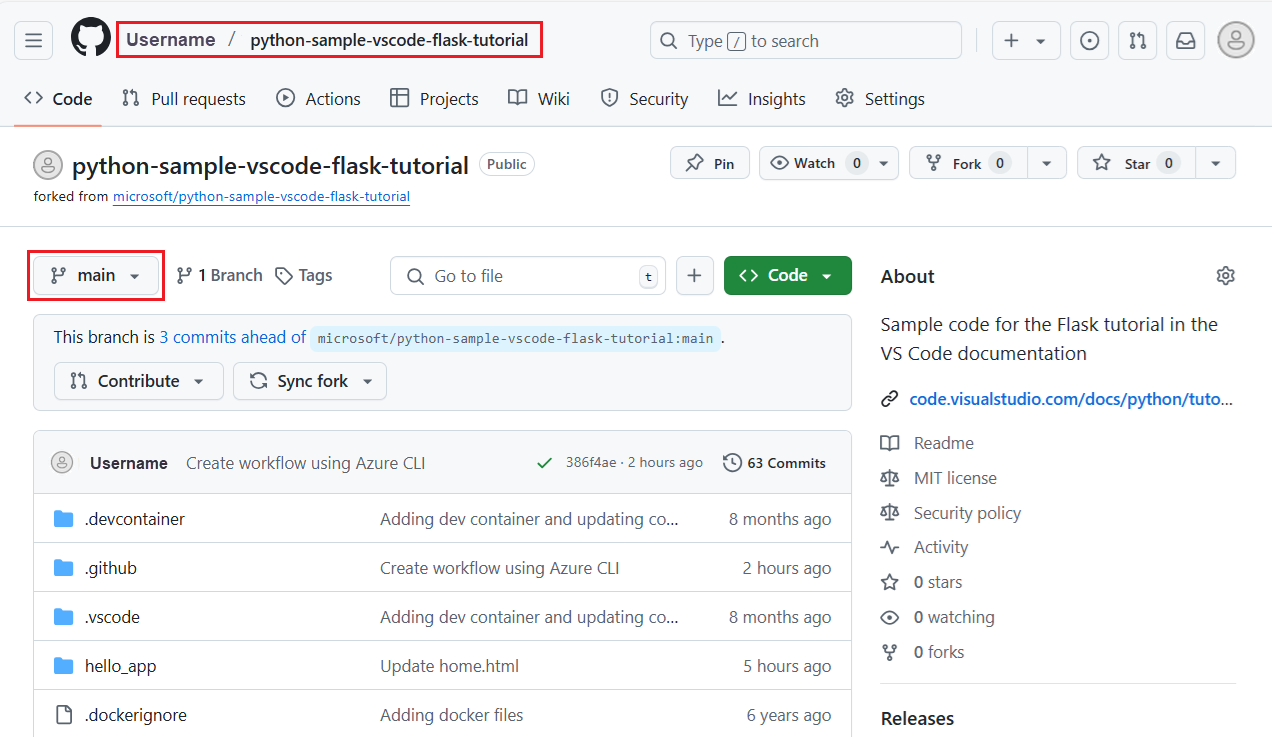Image resolution: width=1272 pixels, height=737 pixels.
Task: Expand the Contribute dropdown
Action: tap(138, 381)
